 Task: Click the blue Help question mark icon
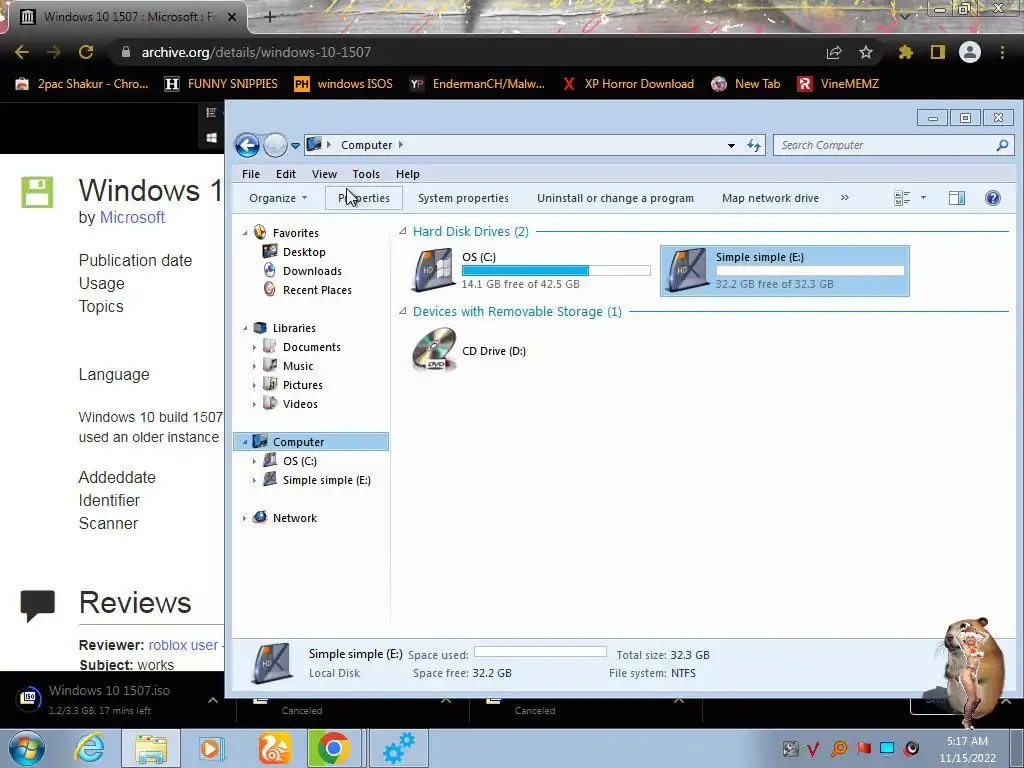993,198
